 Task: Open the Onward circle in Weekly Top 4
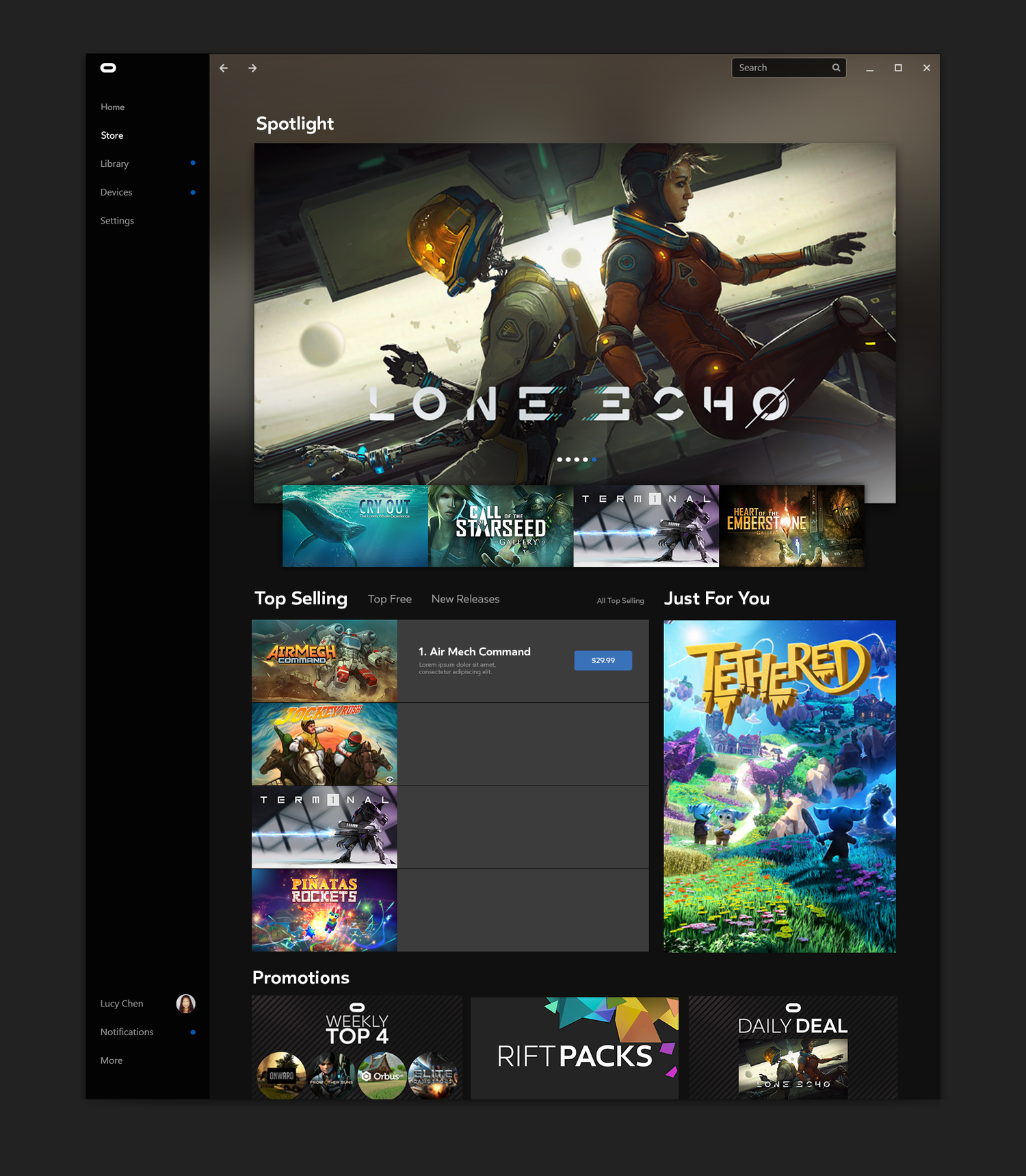pos(281,1075)
